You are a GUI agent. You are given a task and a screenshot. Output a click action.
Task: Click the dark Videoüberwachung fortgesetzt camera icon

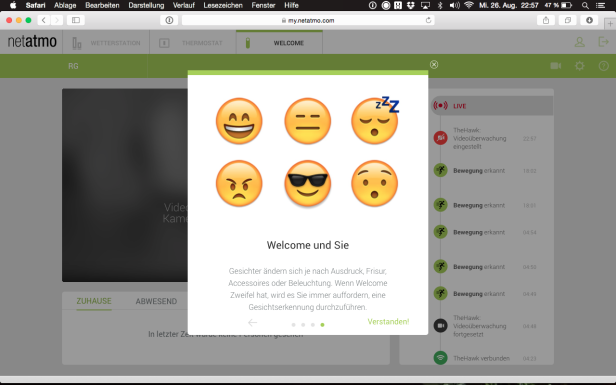click(x=440, y=326)
